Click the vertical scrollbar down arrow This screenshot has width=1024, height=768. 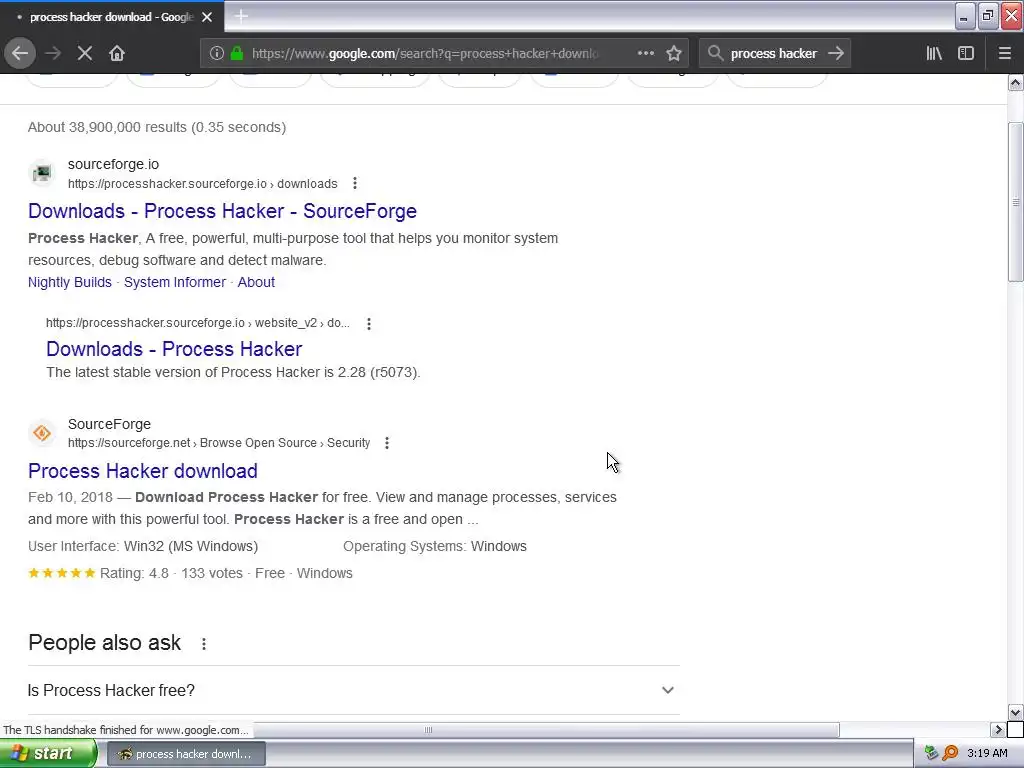point(1015,712)
